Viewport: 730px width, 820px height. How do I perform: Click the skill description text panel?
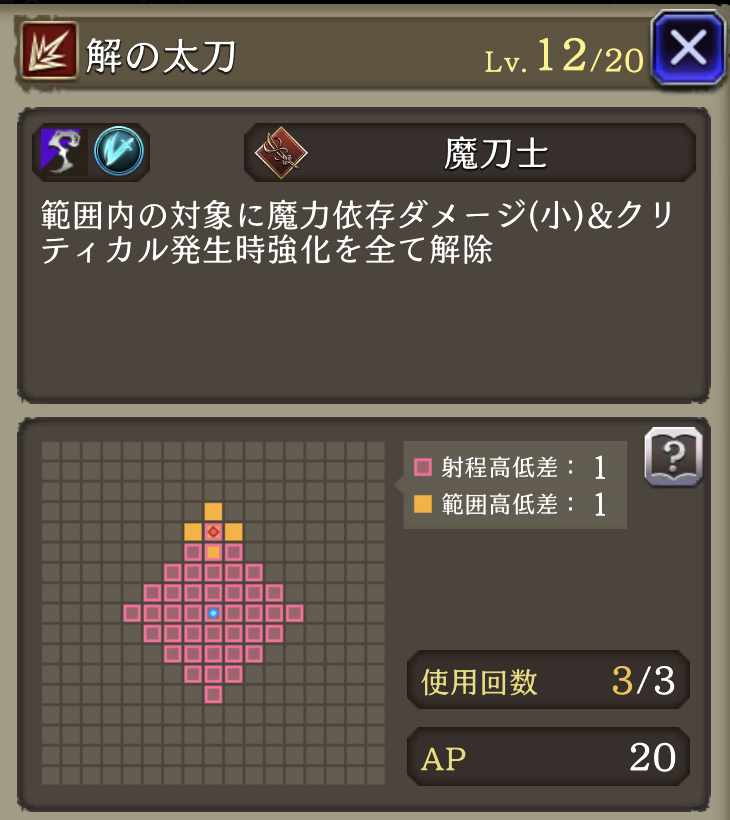click(x=364, y=255)
